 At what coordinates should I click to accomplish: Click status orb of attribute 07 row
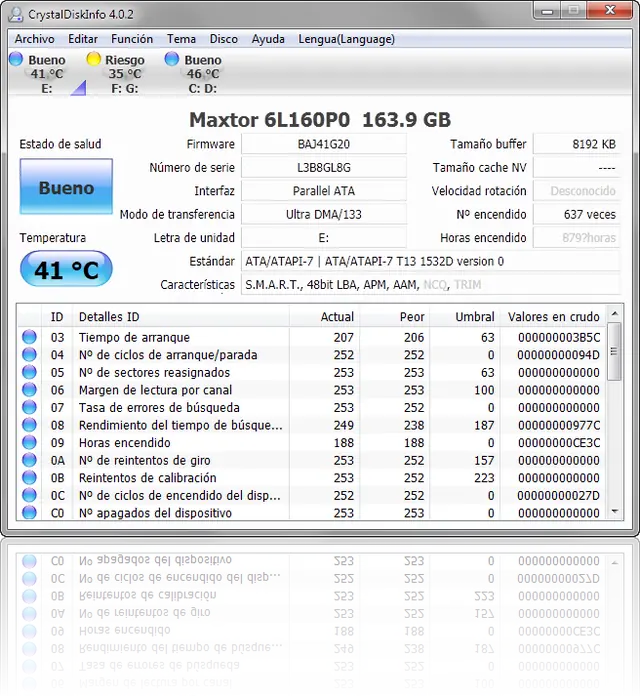pyautogui.click(x=29, y=407)
